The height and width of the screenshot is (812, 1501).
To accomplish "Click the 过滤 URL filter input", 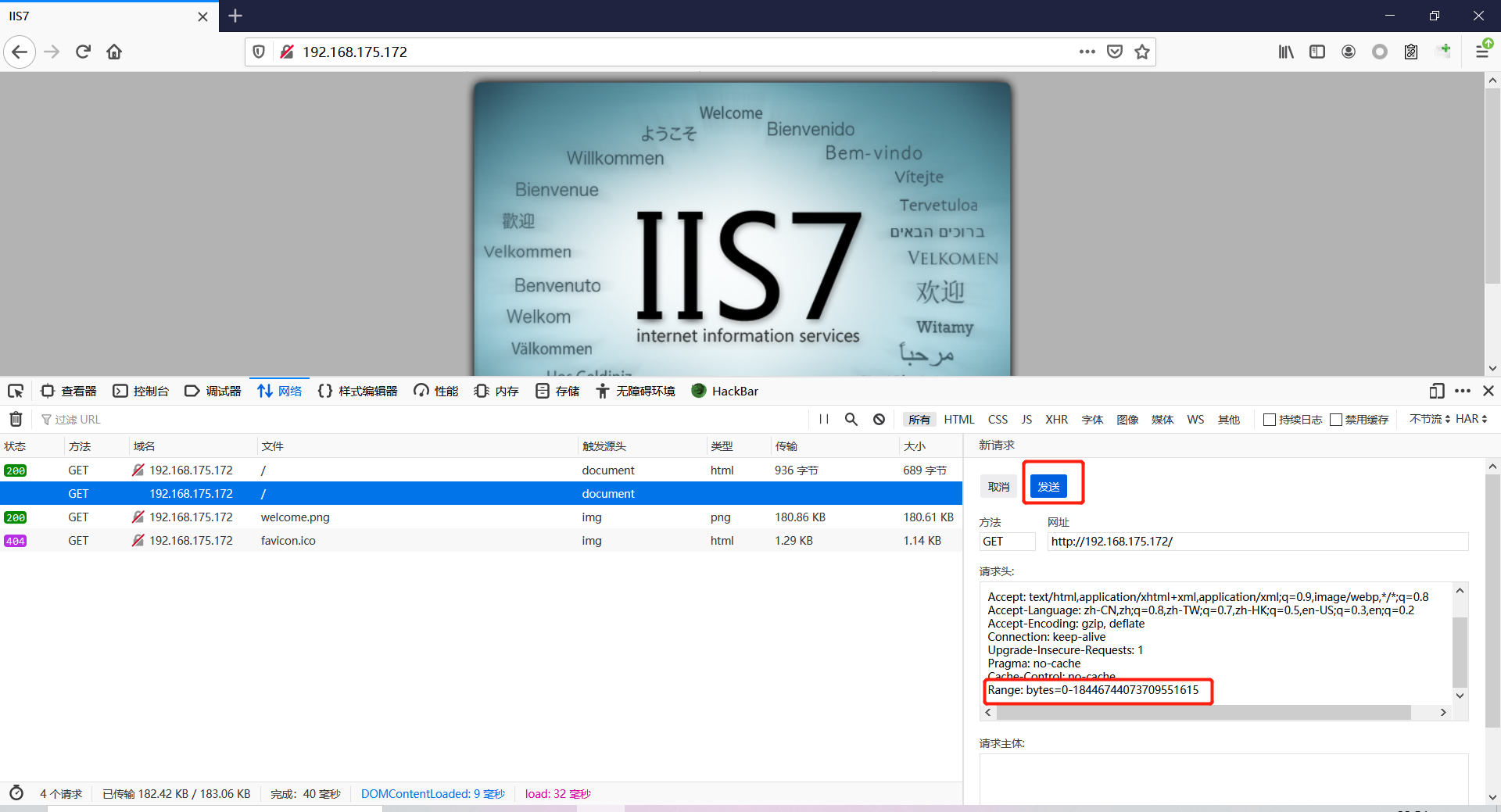I will [422, 420].
